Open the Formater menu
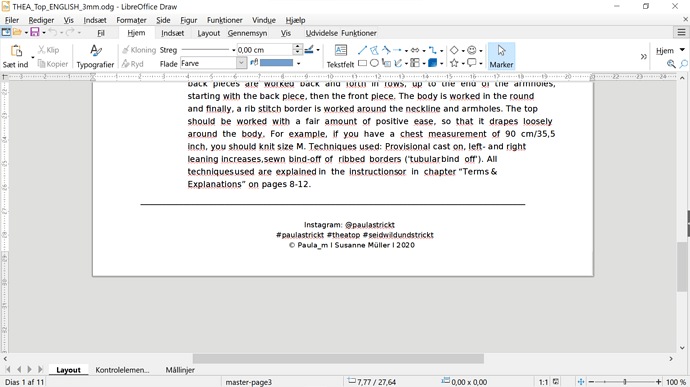This screenshot has height=387, width=690. click(x=131, y=20)
